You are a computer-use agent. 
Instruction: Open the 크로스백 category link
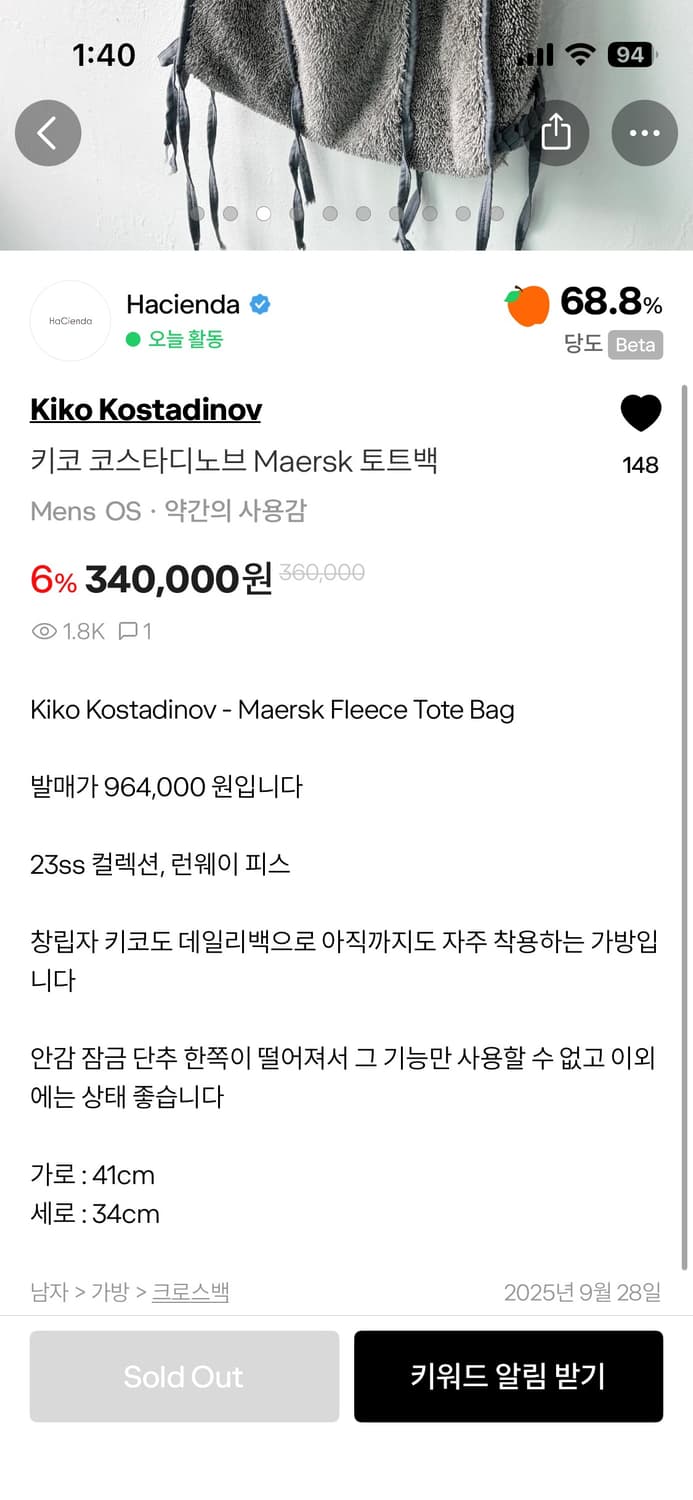[190, 1291]
